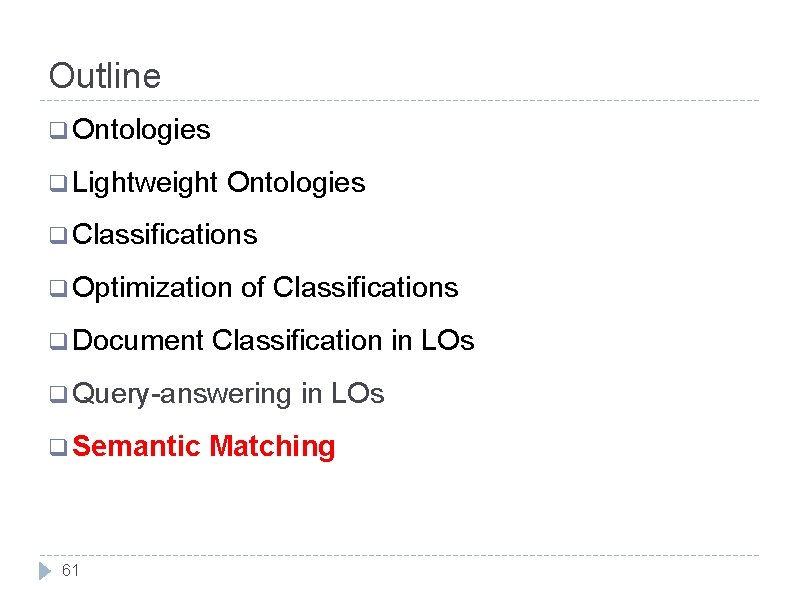Open Document Classification in LOs item

[273, 341]
